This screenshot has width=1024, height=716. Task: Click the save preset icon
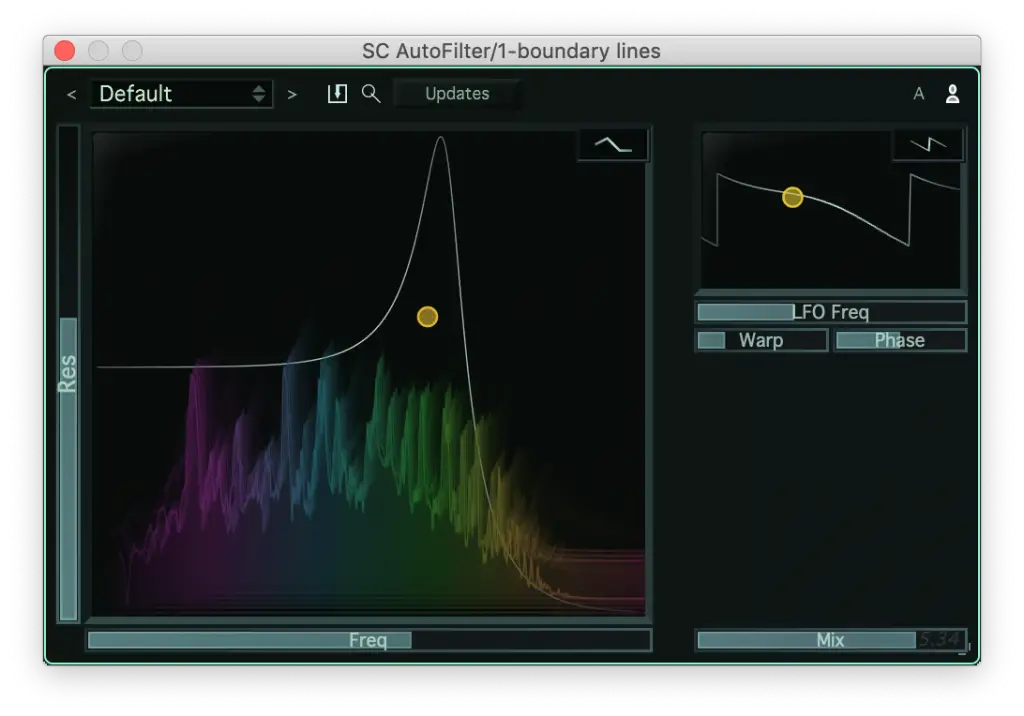coord(336,93)
